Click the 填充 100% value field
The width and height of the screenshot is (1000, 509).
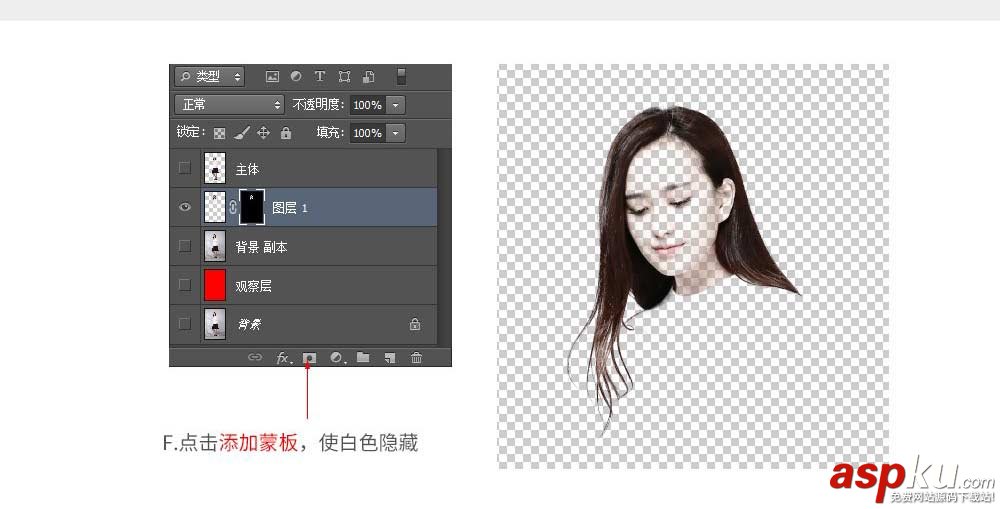tap(368, 133)
